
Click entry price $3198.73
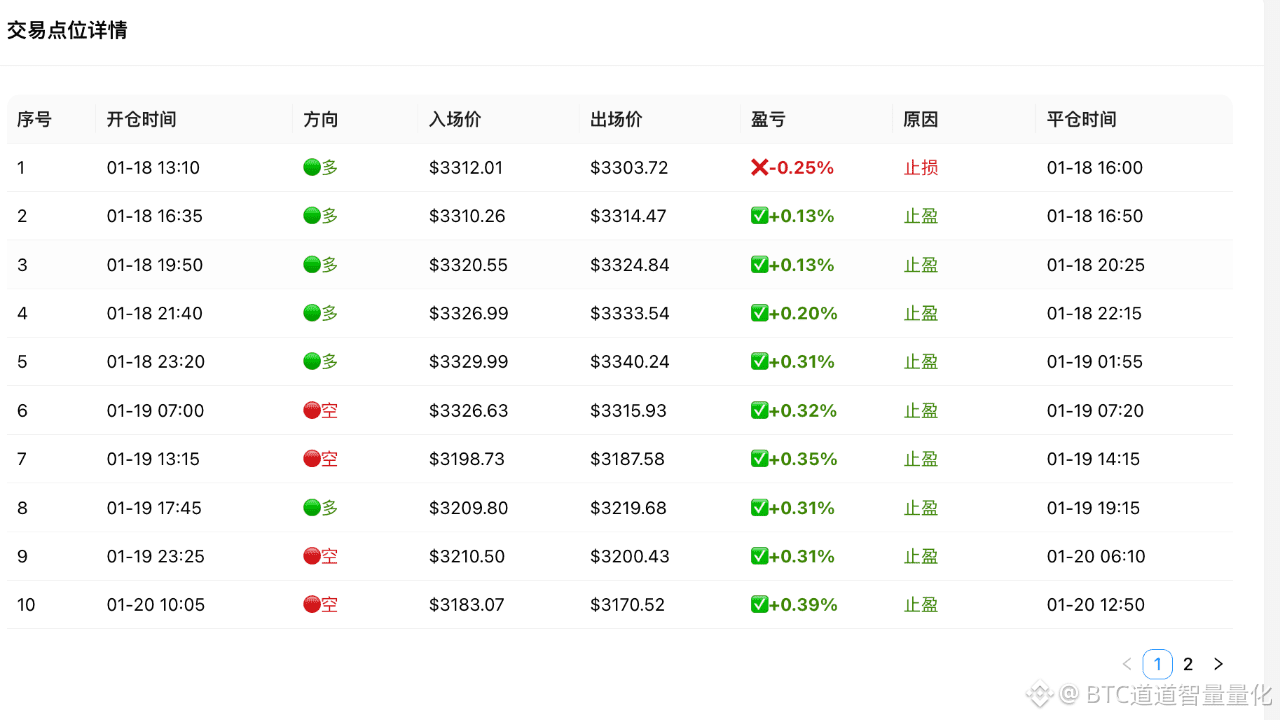pos(467,459)
